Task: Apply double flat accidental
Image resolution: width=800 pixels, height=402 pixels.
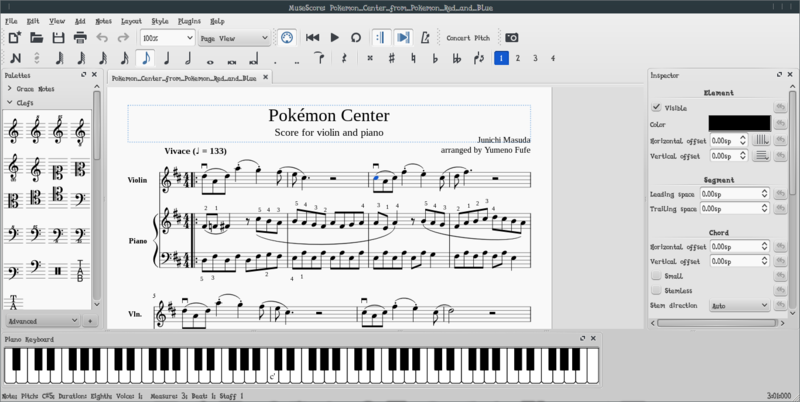Action: tap(457, 58)
